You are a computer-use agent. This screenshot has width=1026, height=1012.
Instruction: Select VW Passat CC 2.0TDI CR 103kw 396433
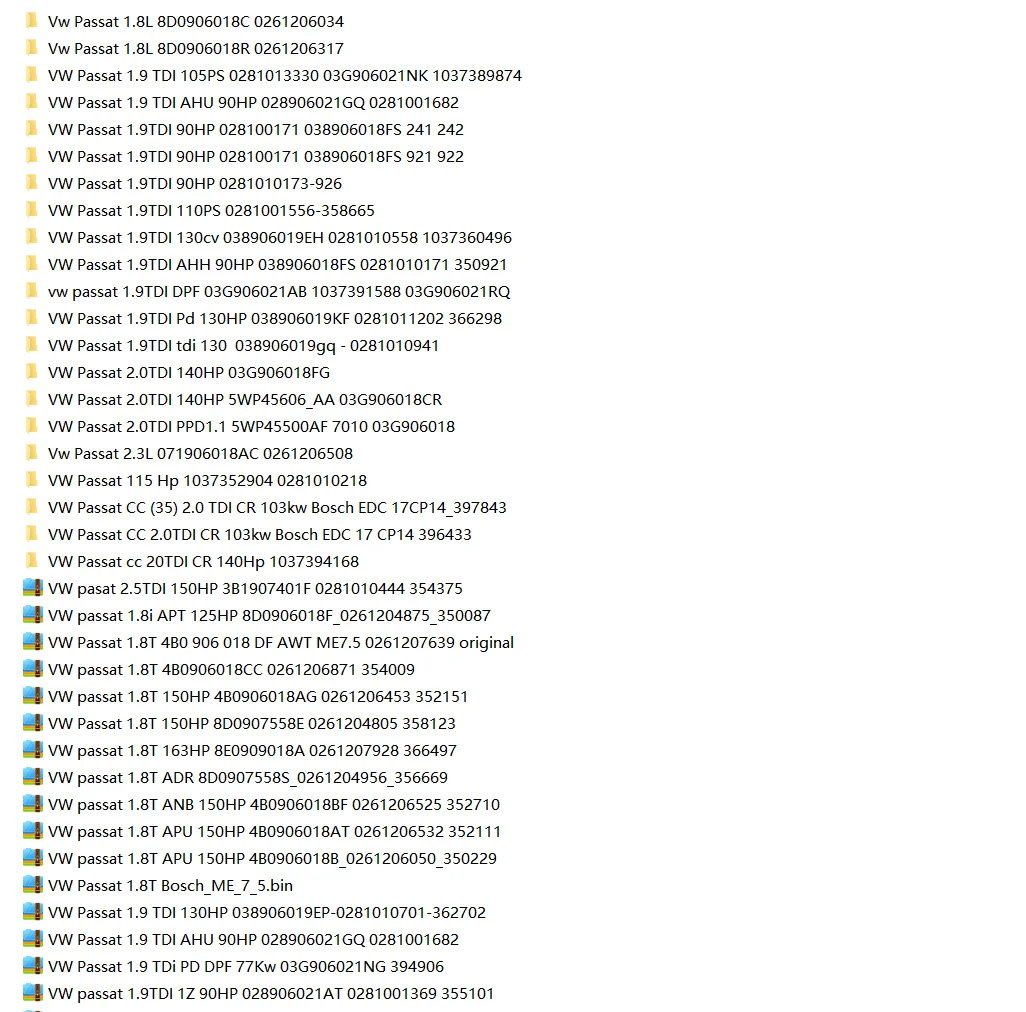(x=260, y=534)
